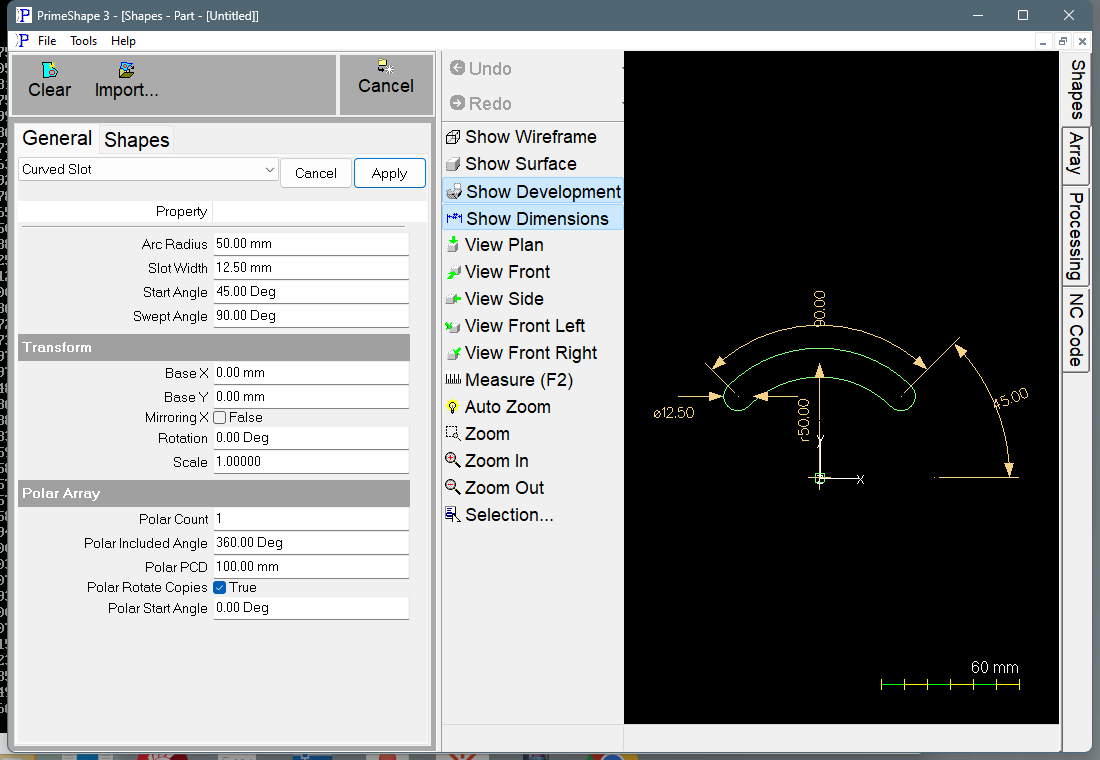Select the vertical NC Code side tab

tap(1075, 330)
